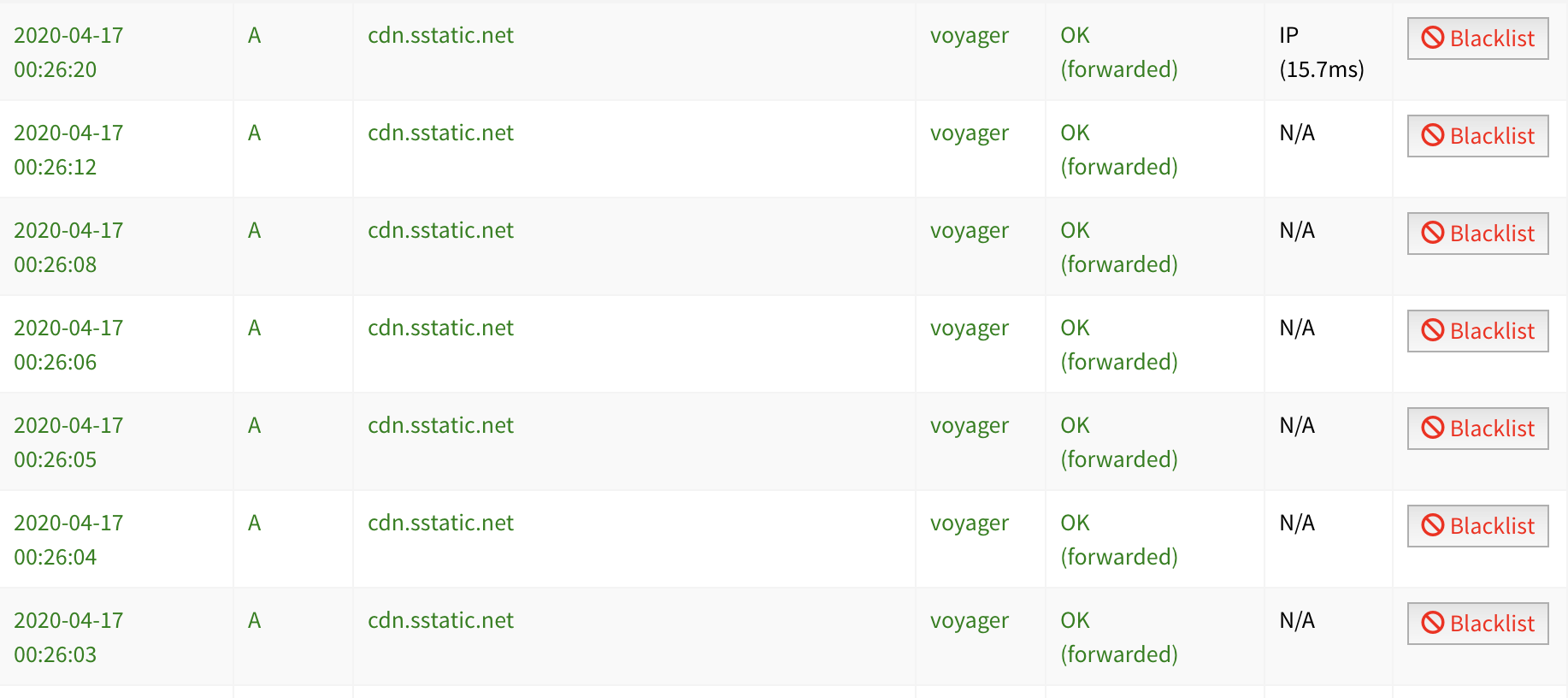The image size is (1568, 698).
Task: Click the ban icon in the 00:26:08 row
Action: tap(1433, 233)
